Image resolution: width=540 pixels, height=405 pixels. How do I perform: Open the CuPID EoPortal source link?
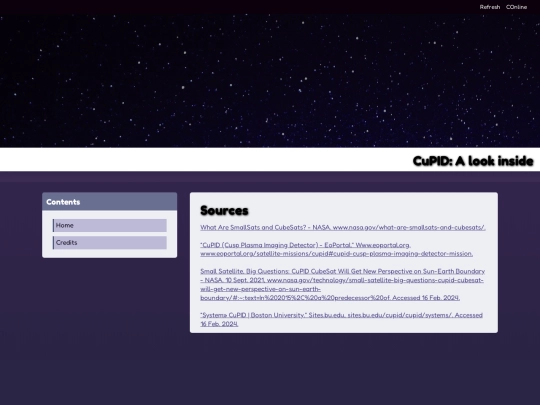(336, 249)
